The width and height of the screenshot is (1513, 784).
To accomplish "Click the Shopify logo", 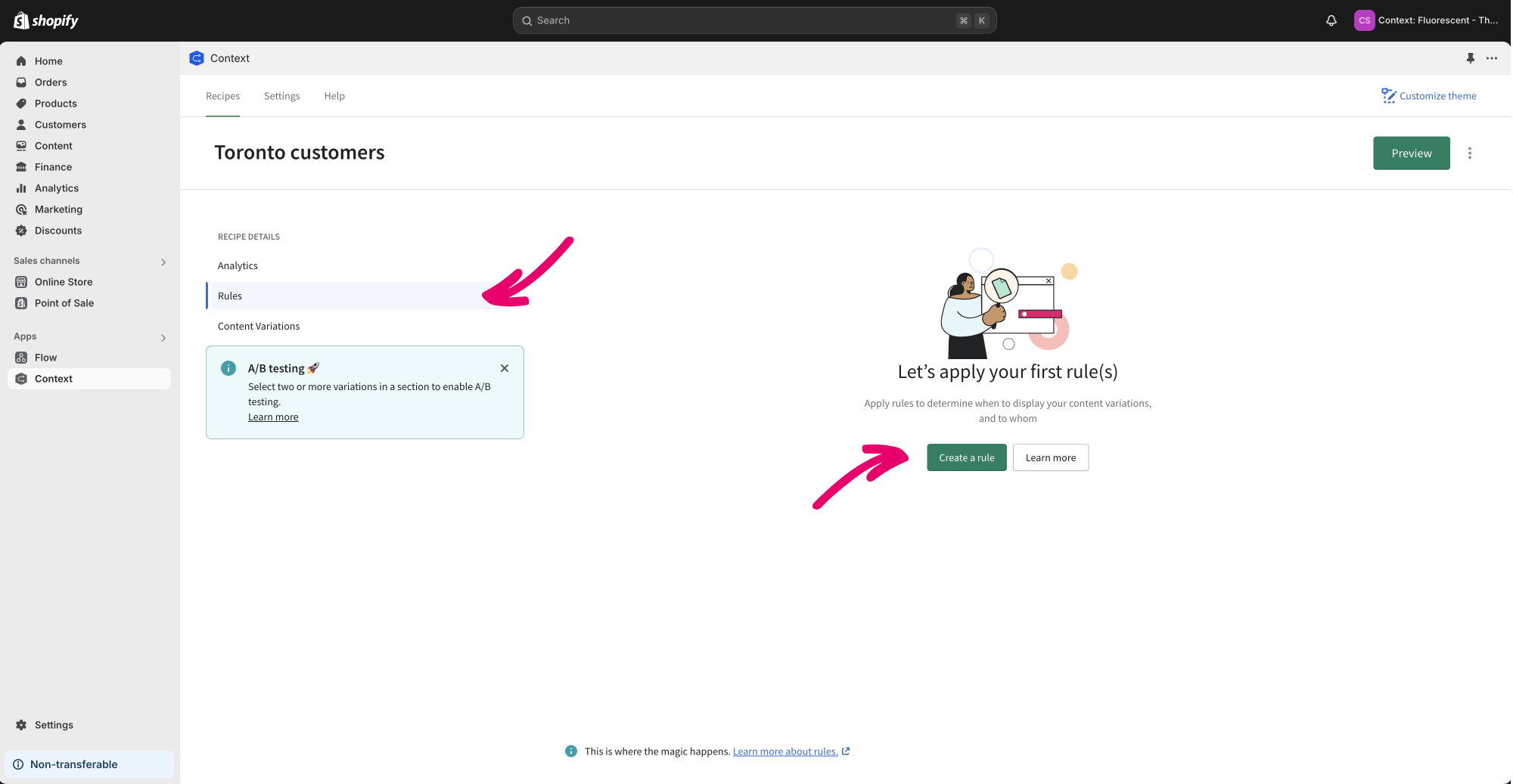I will 46,20.
